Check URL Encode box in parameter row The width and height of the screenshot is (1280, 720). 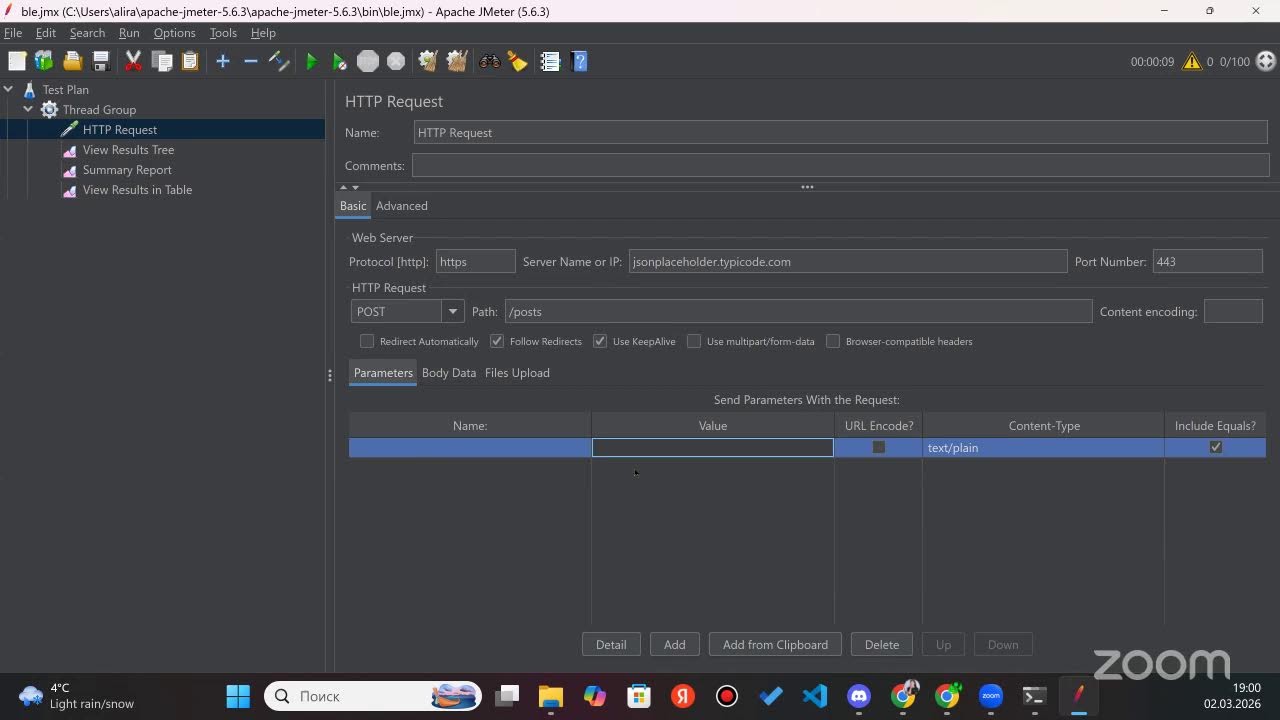point(879,447)
